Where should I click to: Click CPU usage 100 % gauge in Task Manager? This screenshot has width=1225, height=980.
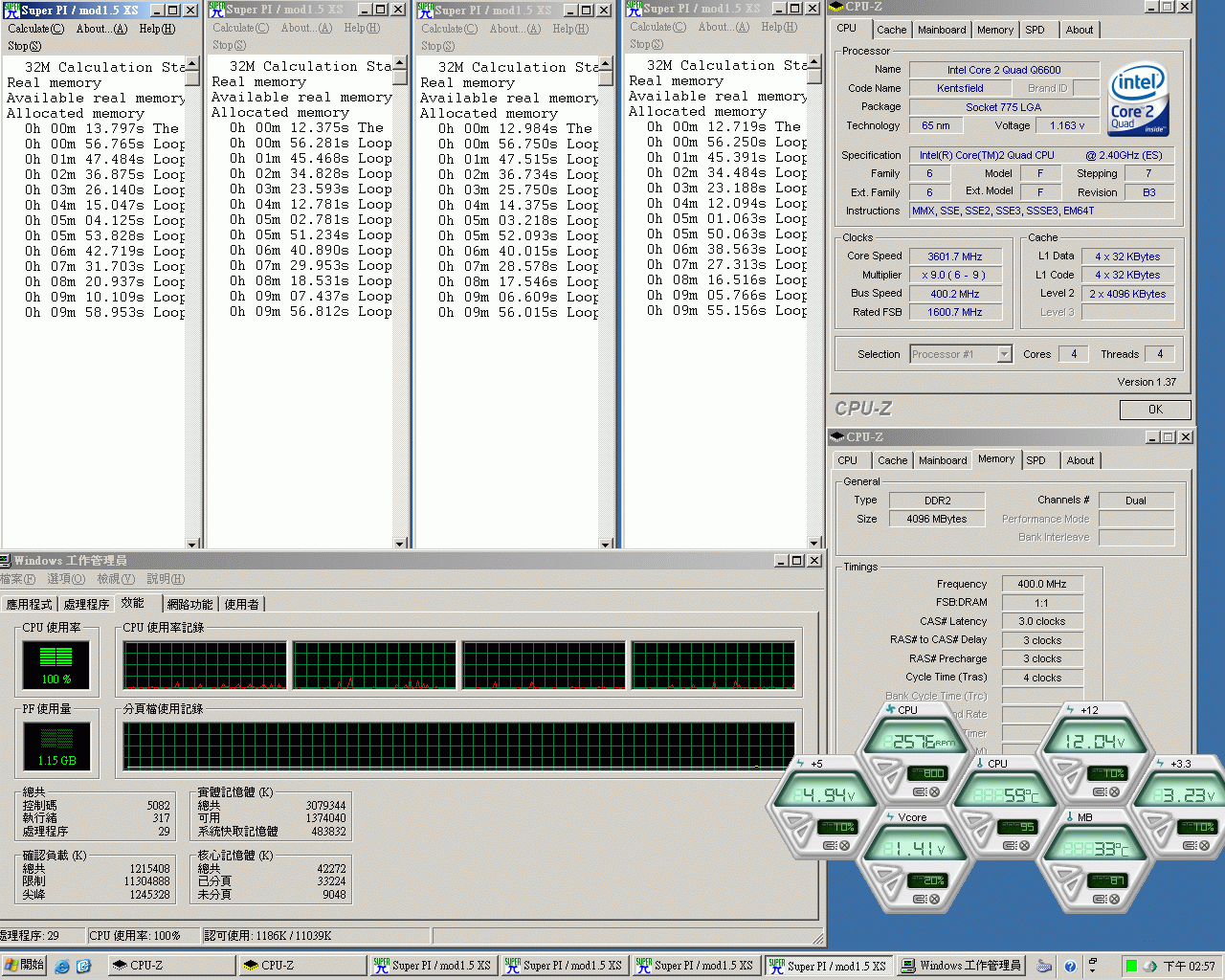(x=56, y=665)
